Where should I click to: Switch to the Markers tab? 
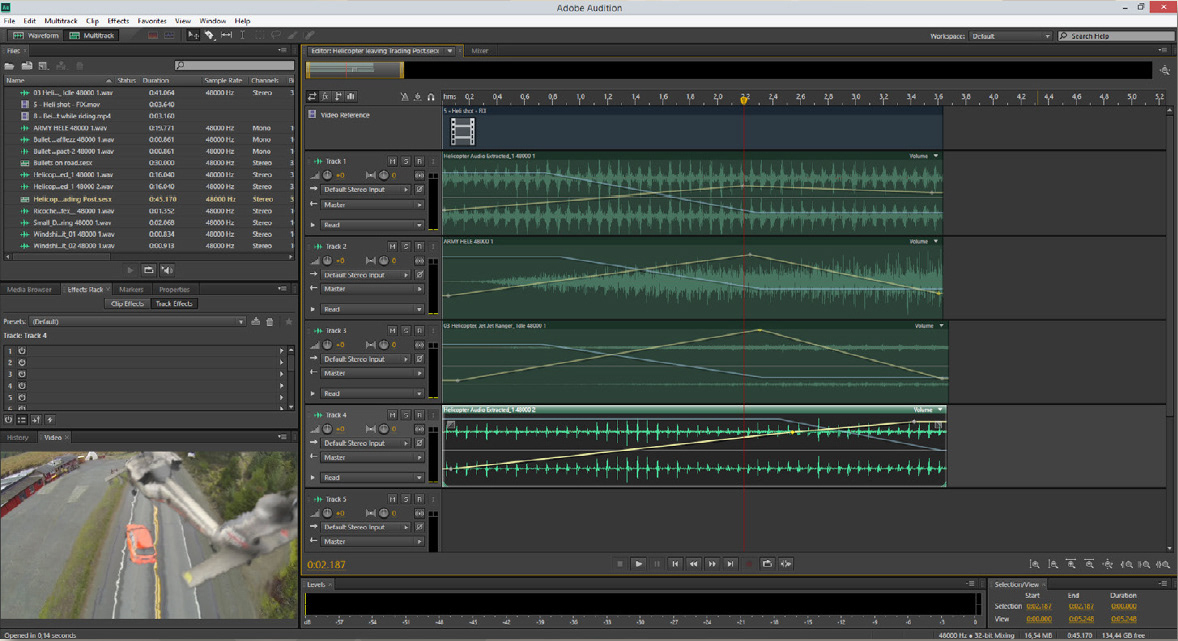click(131, 289)
